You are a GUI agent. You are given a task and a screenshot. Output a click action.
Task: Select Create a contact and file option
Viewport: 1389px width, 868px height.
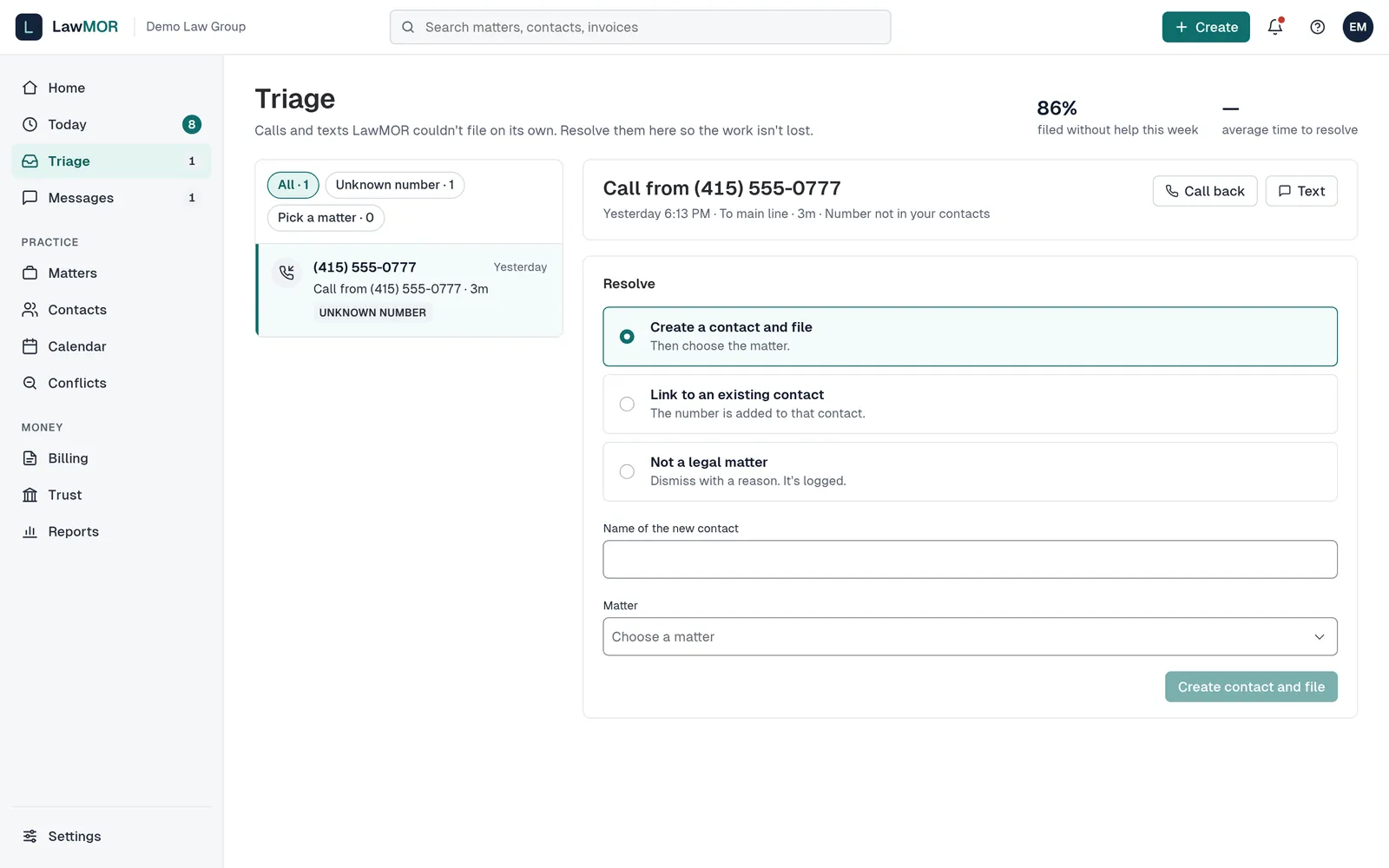pyautogui.click(x=970, y=337)
